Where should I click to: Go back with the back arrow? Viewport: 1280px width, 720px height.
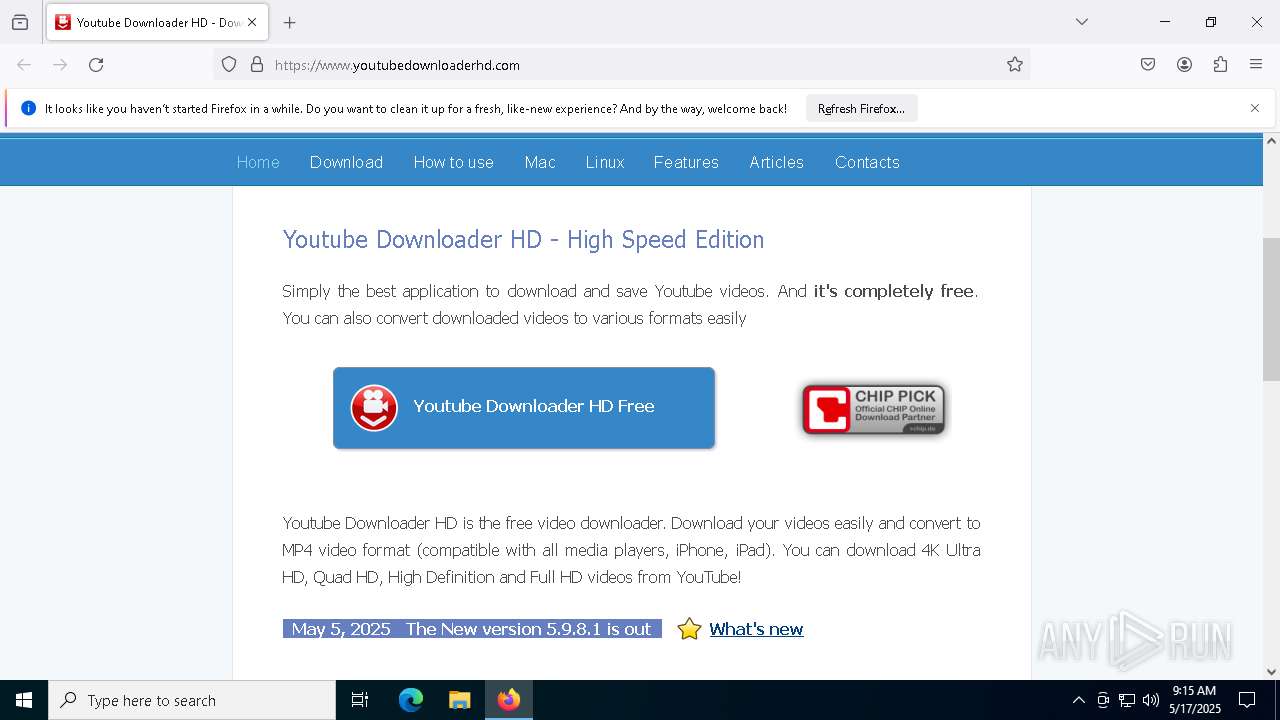24,65
